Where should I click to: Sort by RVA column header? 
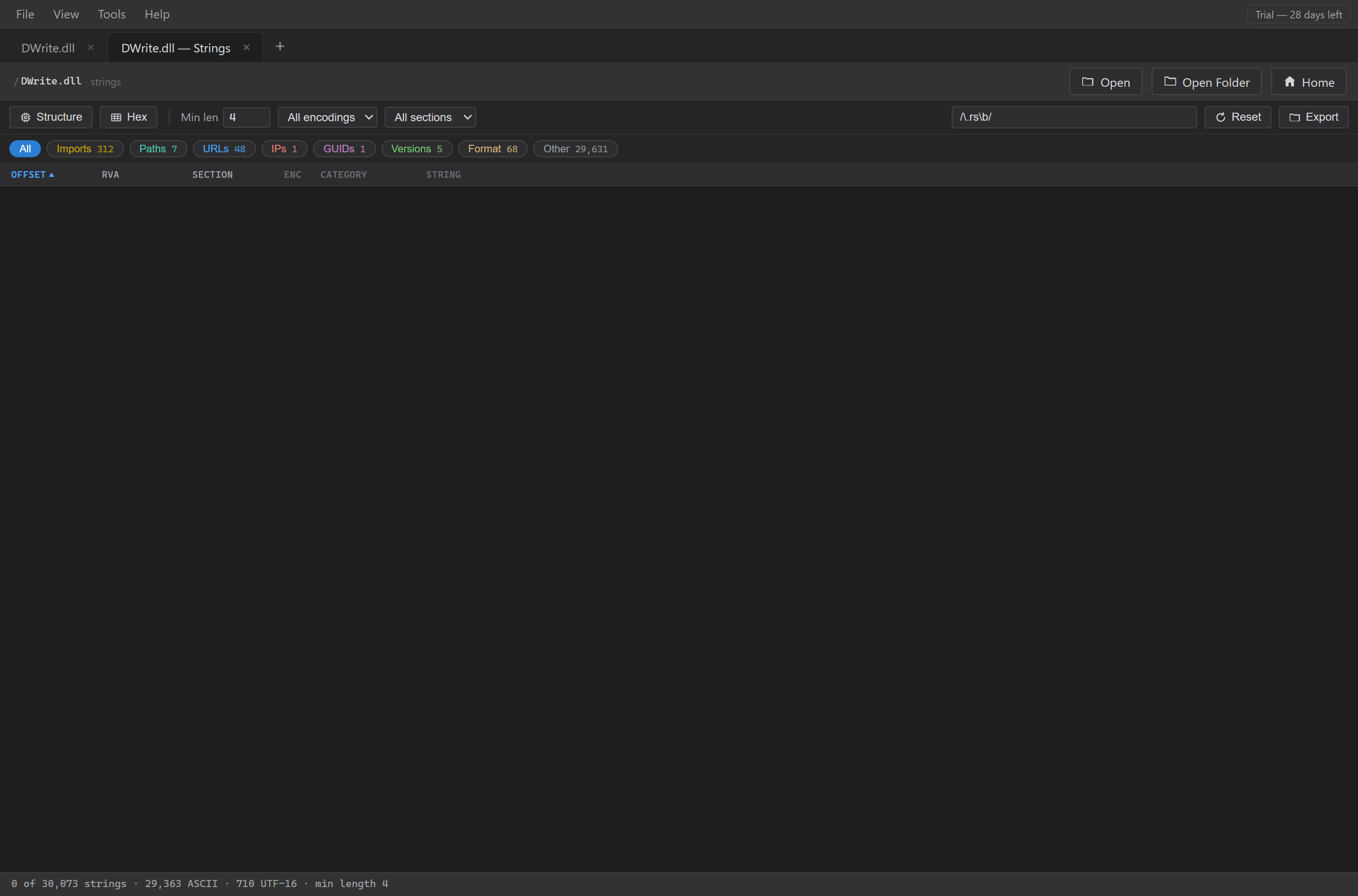point(110,175)
